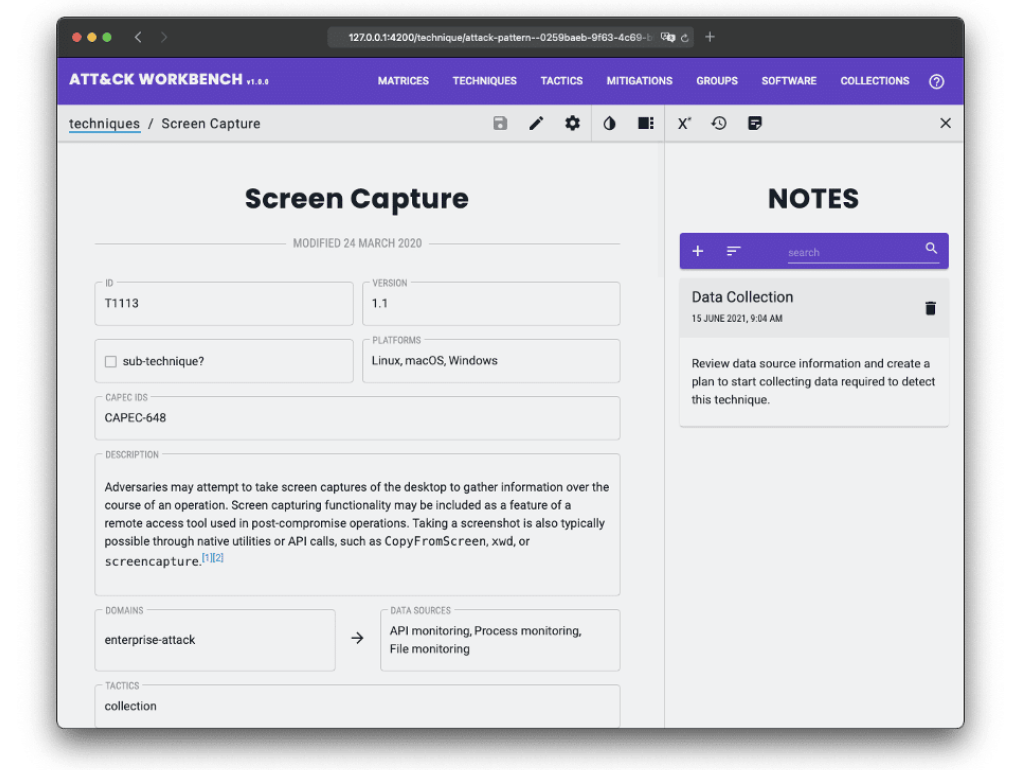This screenshot has height=770, width=1028.
Task: Click the sticky notes icon
Action: pos(755,123)
